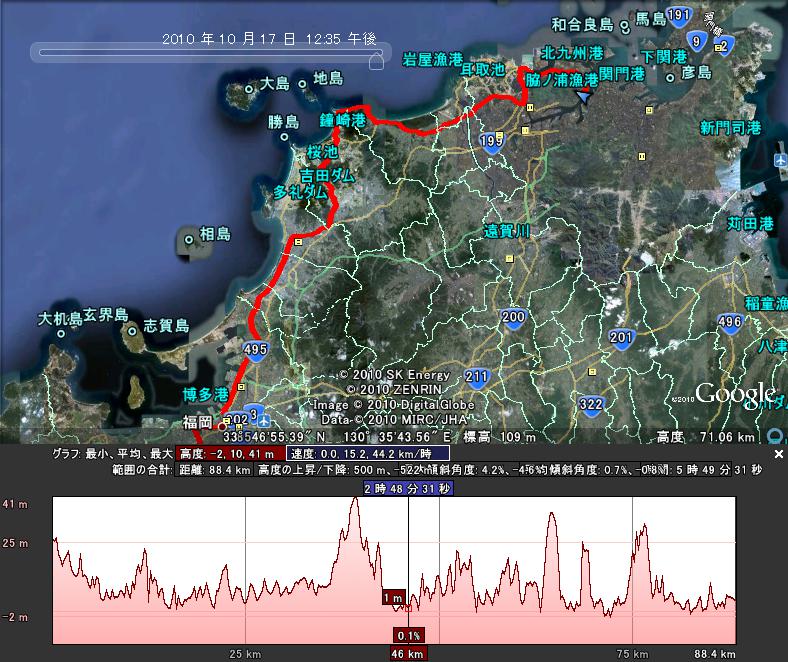Select the 高度 elevation graph metric
This screenshot has height=662, width=788.
click(229, 454)
